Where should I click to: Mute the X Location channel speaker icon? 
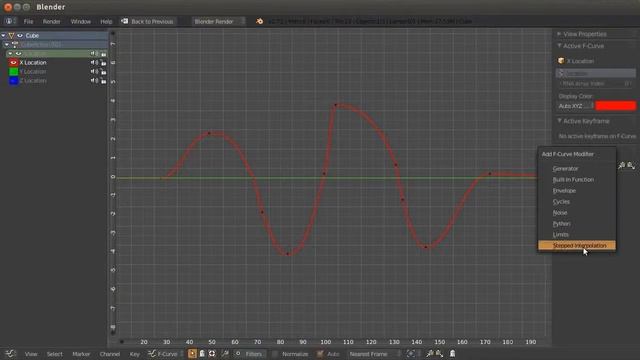tap(94, 62)
